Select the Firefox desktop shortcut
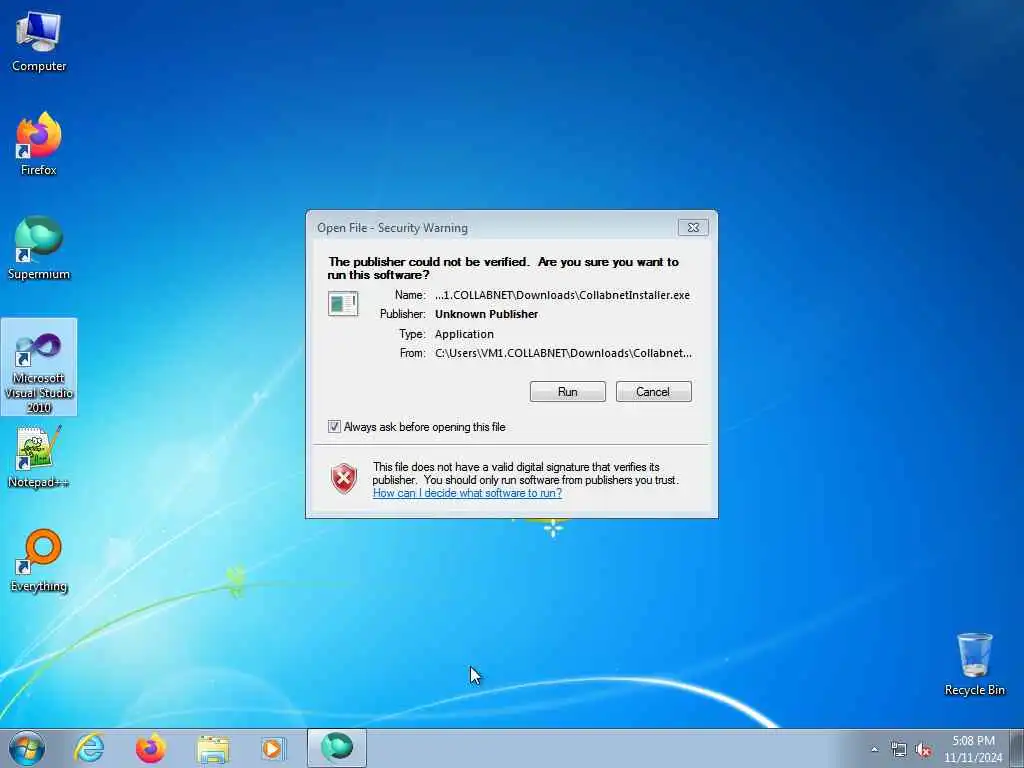 39,144
